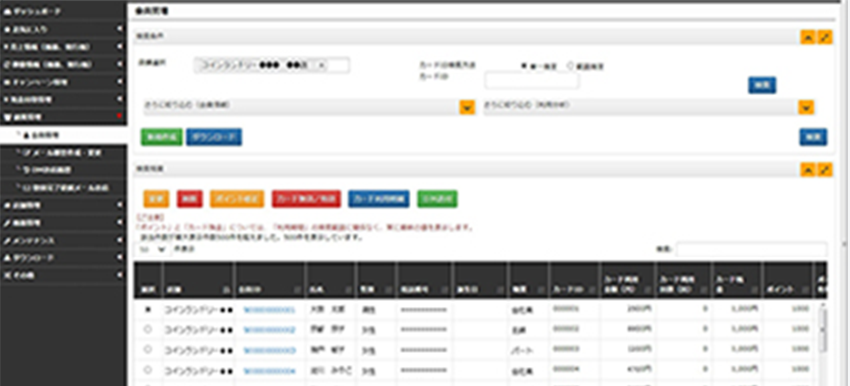Focus the card ID input field

tap(532, 81)
